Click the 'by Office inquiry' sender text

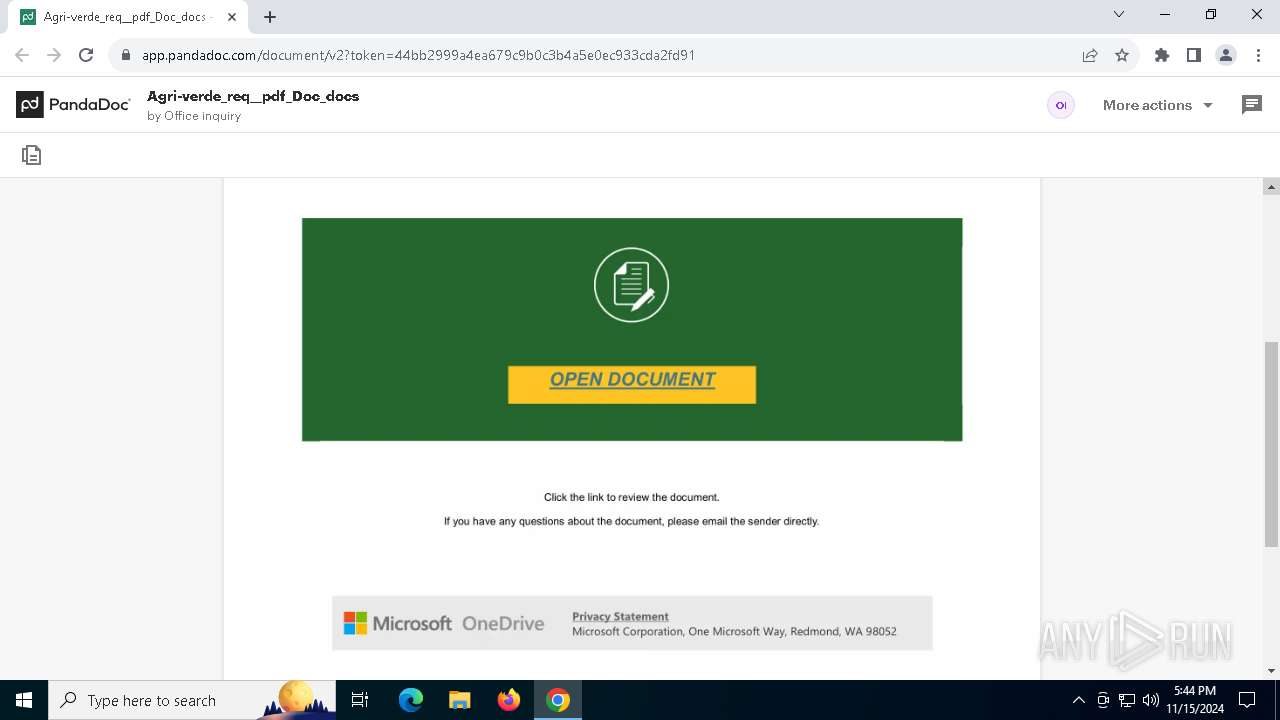[x=194, y=116]
